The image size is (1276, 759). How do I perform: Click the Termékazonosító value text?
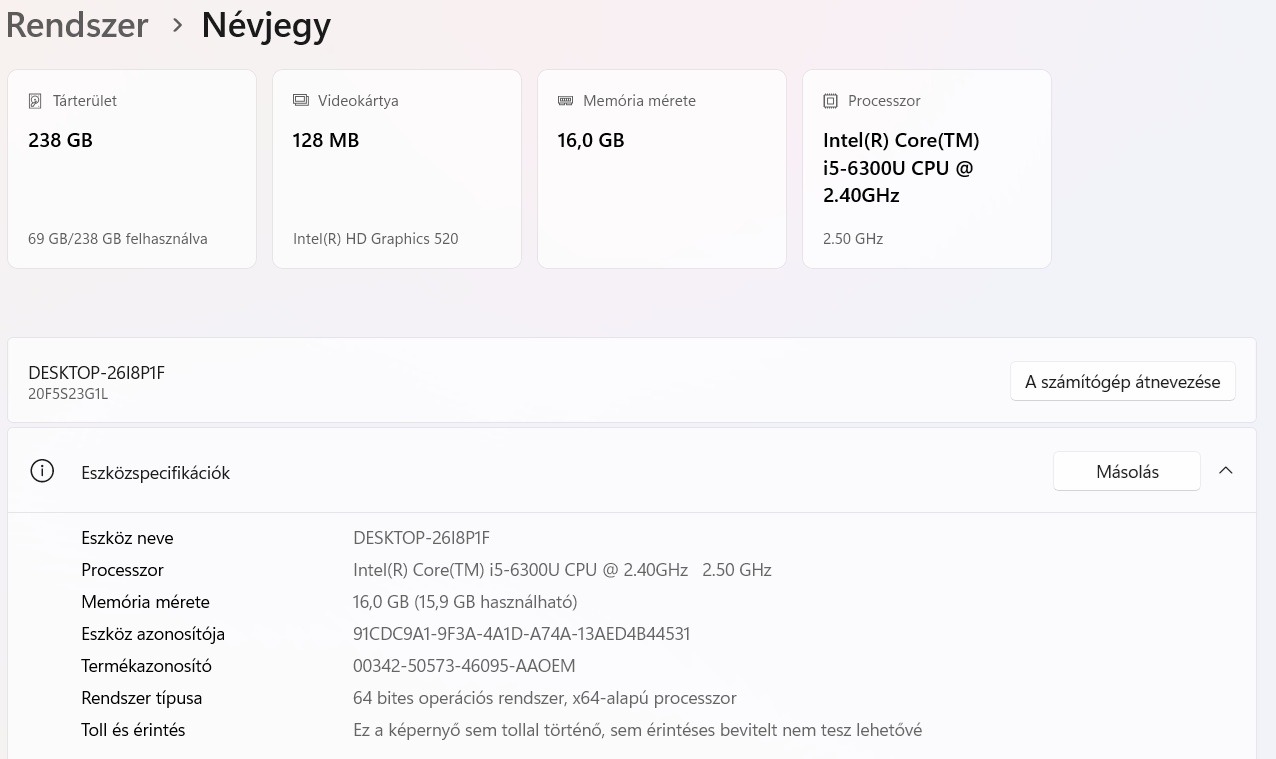(464, 666)
